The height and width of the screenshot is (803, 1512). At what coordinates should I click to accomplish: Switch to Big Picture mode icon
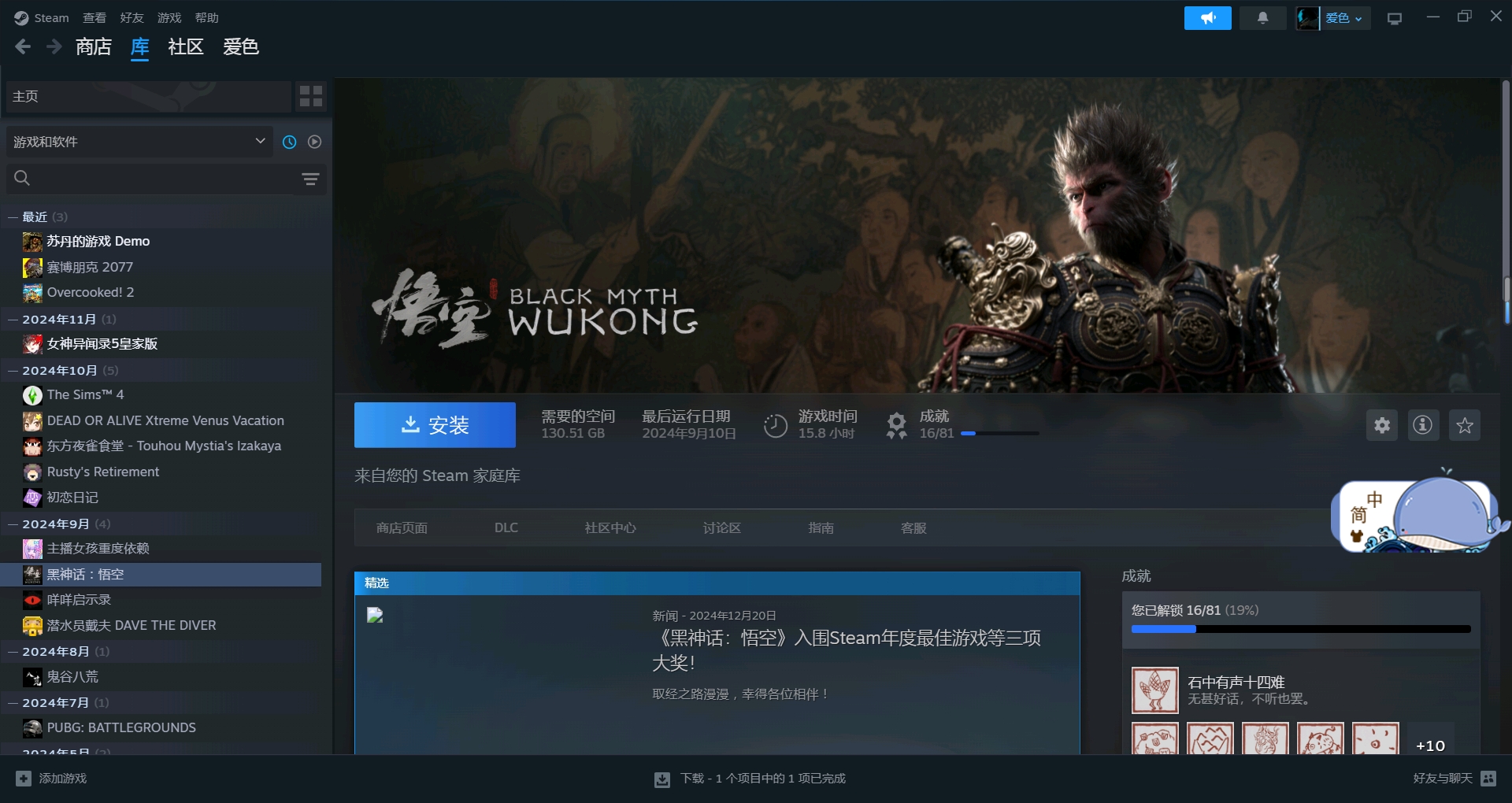pos(1395,18)
